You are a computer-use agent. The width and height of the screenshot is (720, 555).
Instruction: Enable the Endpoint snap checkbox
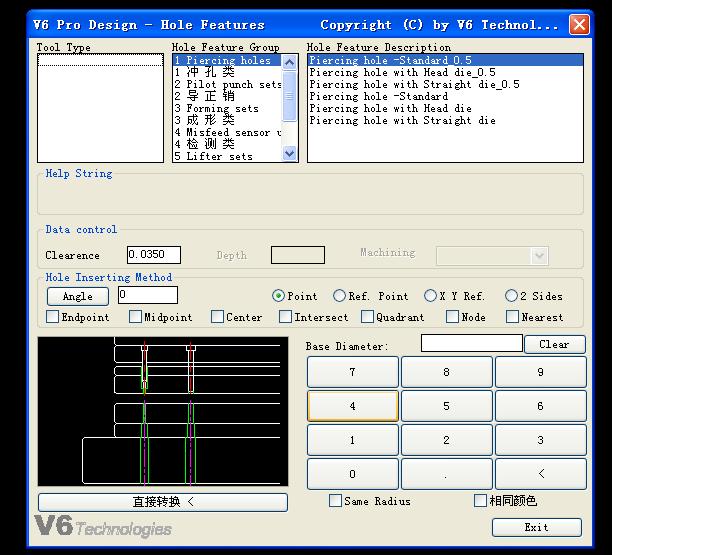[53, 317]
